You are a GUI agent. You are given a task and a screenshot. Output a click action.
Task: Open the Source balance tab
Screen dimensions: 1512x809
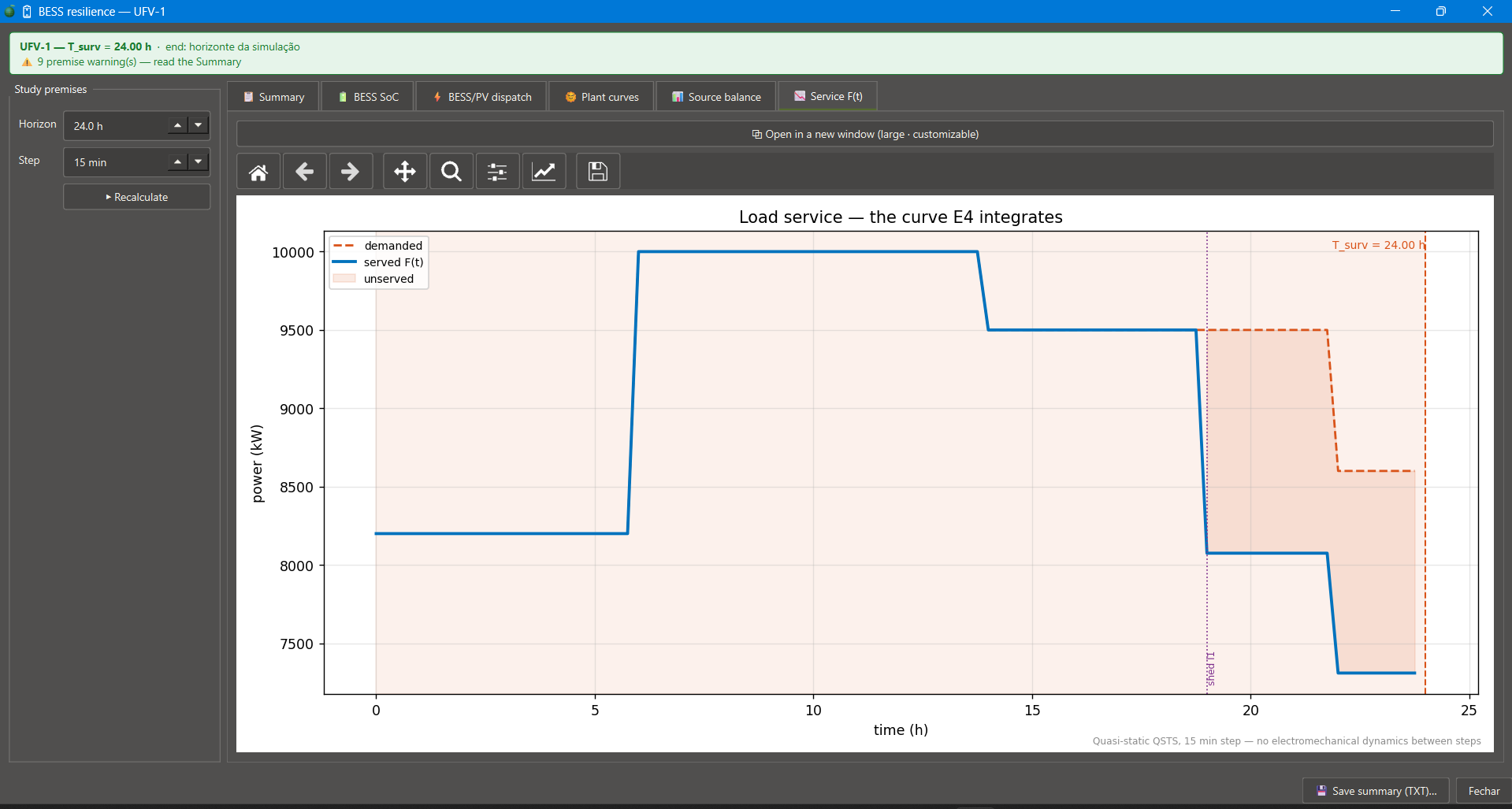(715, 97)
